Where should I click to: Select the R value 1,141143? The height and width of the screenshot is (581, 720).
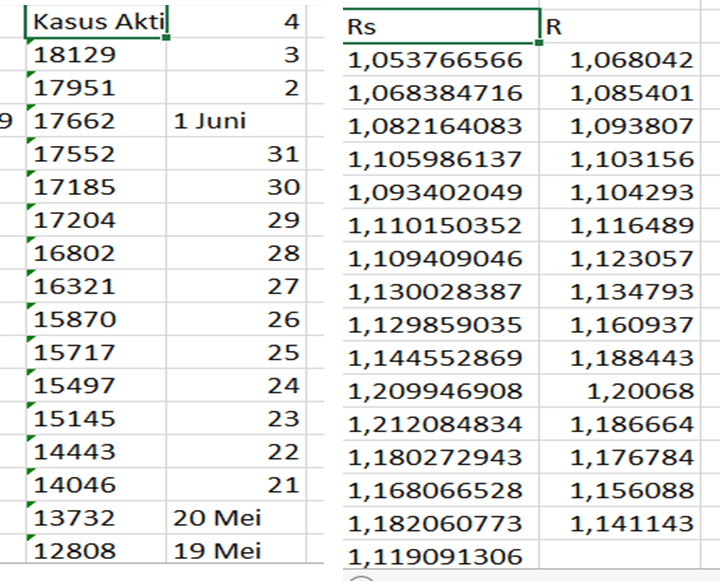pyautogui.click(x=630, y=523)
